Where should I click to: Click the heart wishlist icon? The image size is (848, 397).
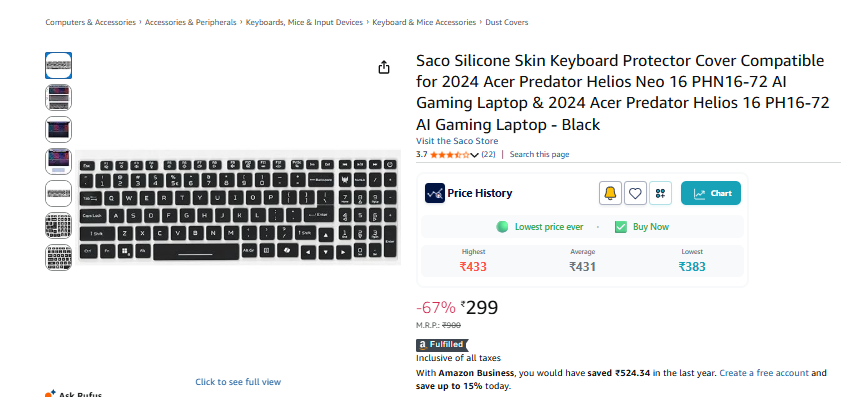[635, 193]
